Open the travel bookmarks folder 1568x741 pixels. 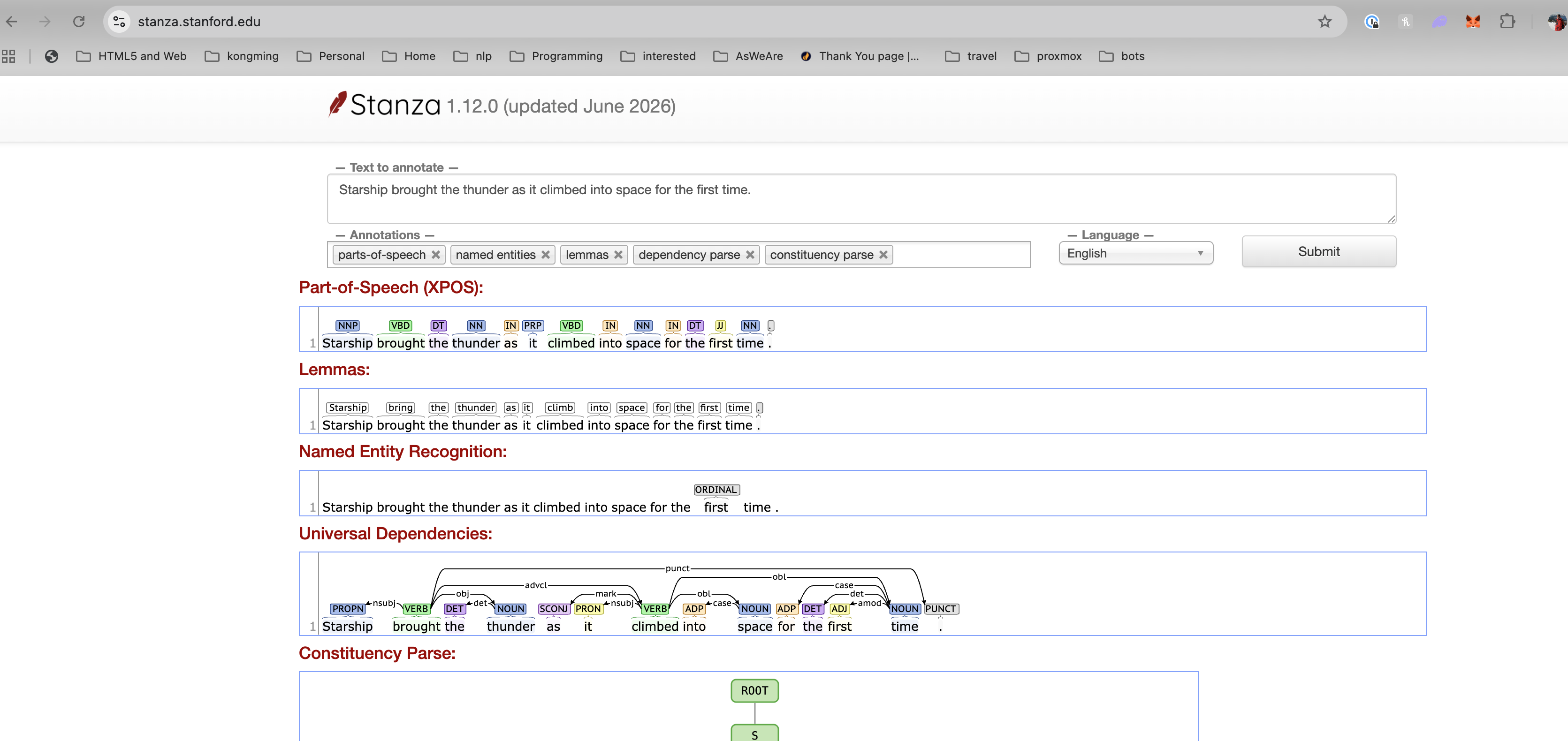971,56
